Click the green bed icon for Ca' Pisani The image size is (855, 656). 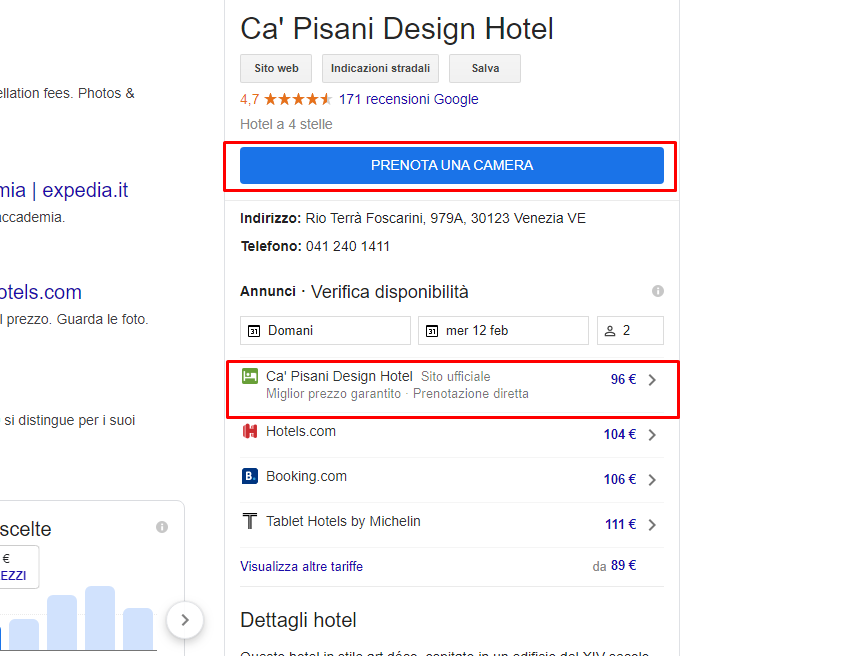[250, 376]
